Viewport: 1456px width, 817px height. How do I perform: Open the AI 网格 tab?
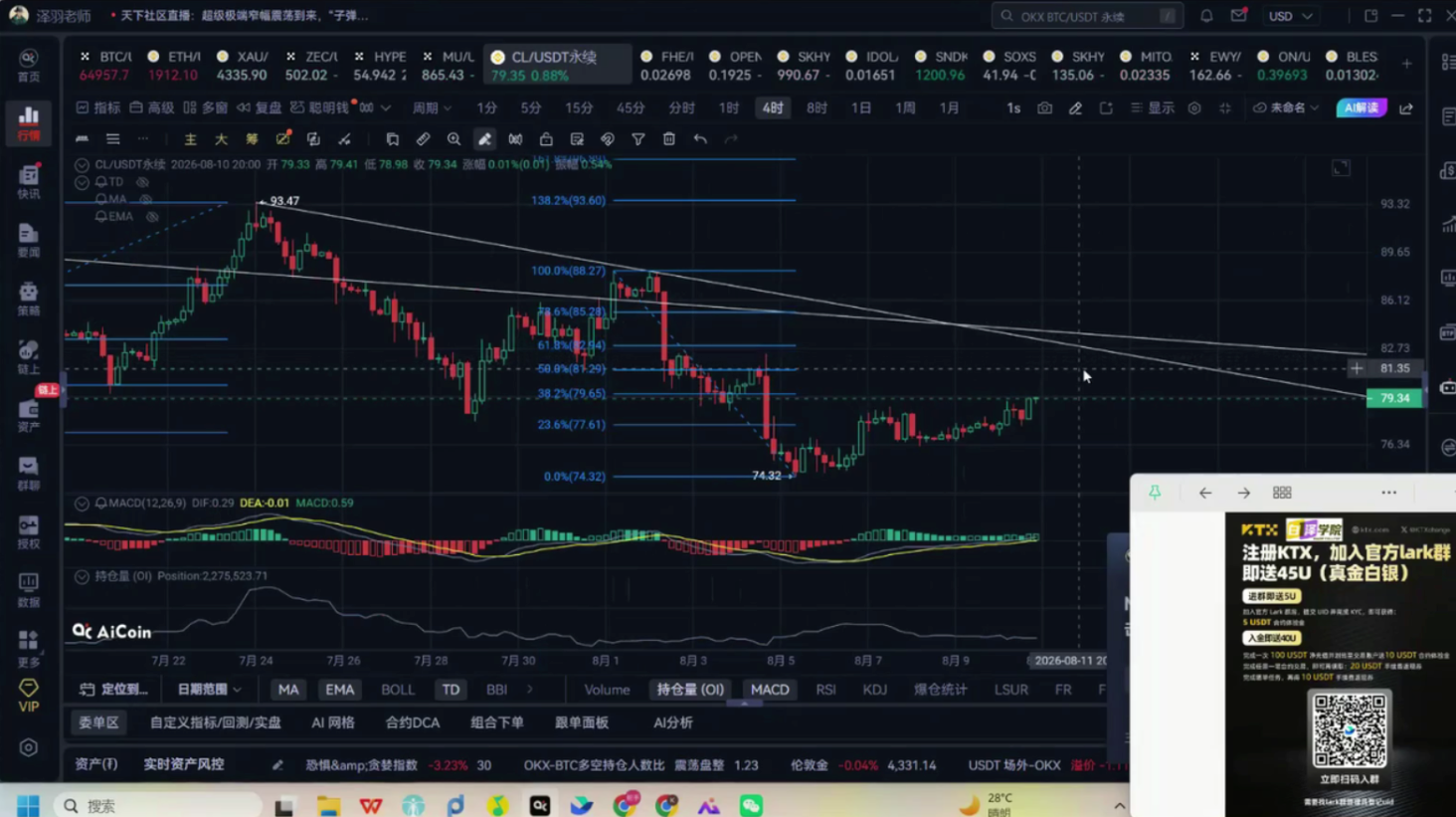coord(333,722)
